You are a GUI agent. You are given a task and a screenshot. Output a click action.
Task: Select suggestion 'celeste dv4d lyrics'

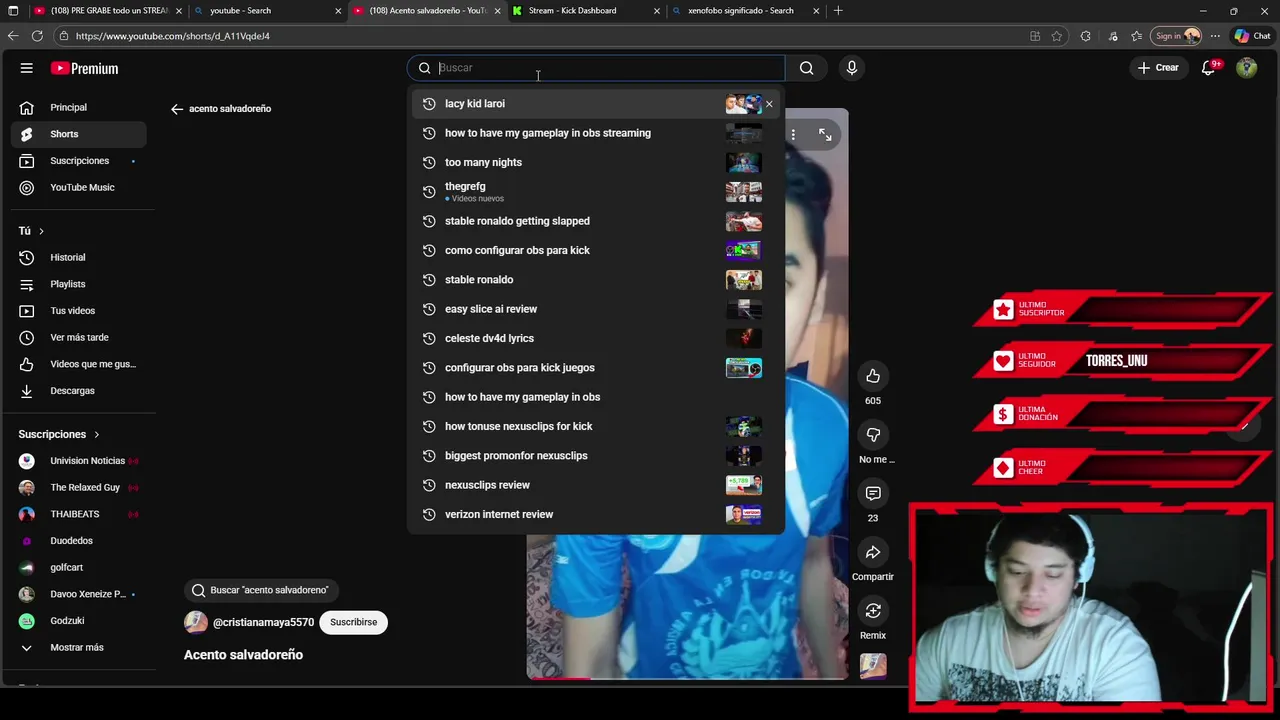596,338
